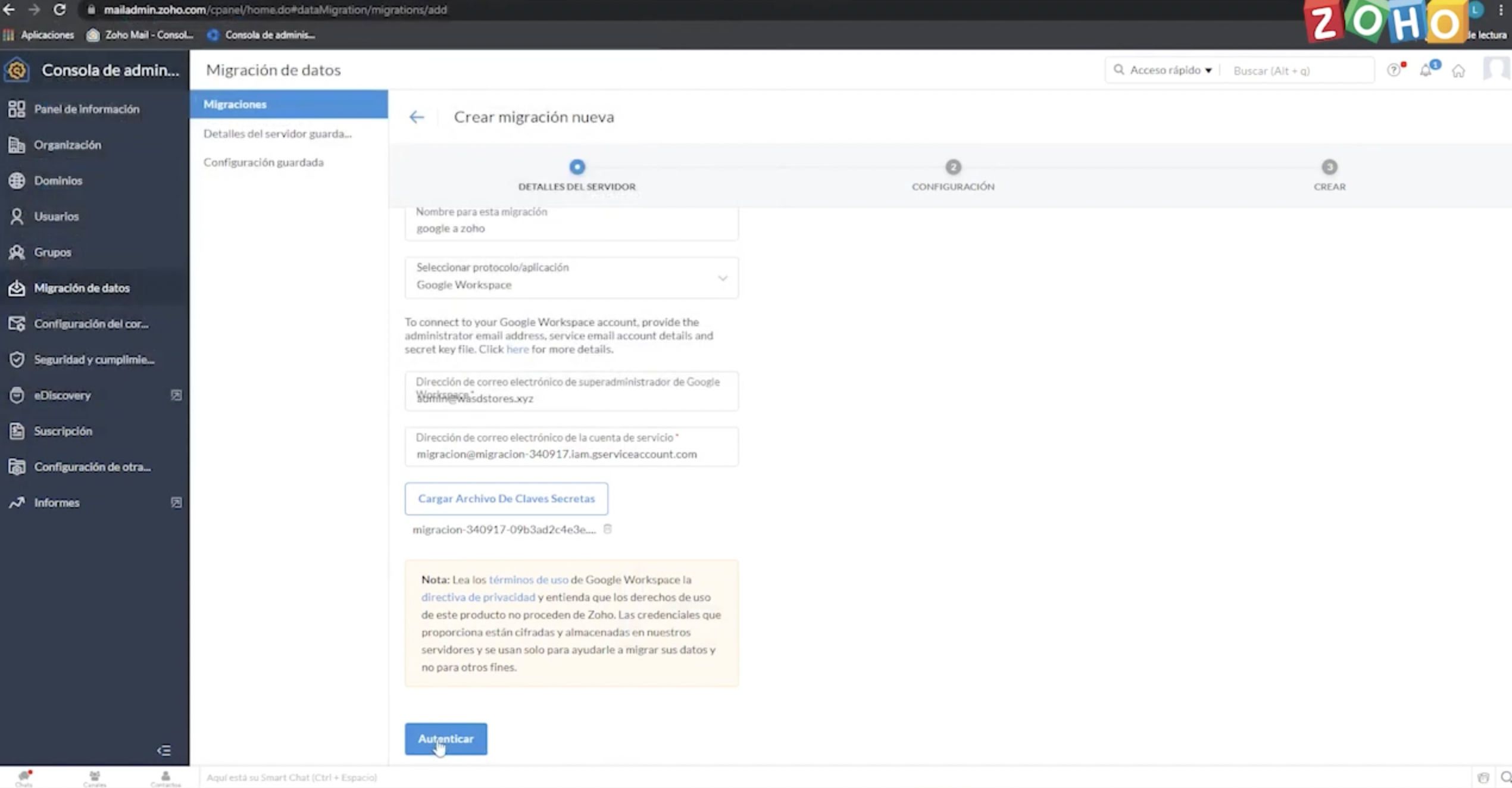Open Seguridad y cumplimiento in sidebar
This screenshot has width=1512, height=788.
pyautogui.click(x=95, y=359)
